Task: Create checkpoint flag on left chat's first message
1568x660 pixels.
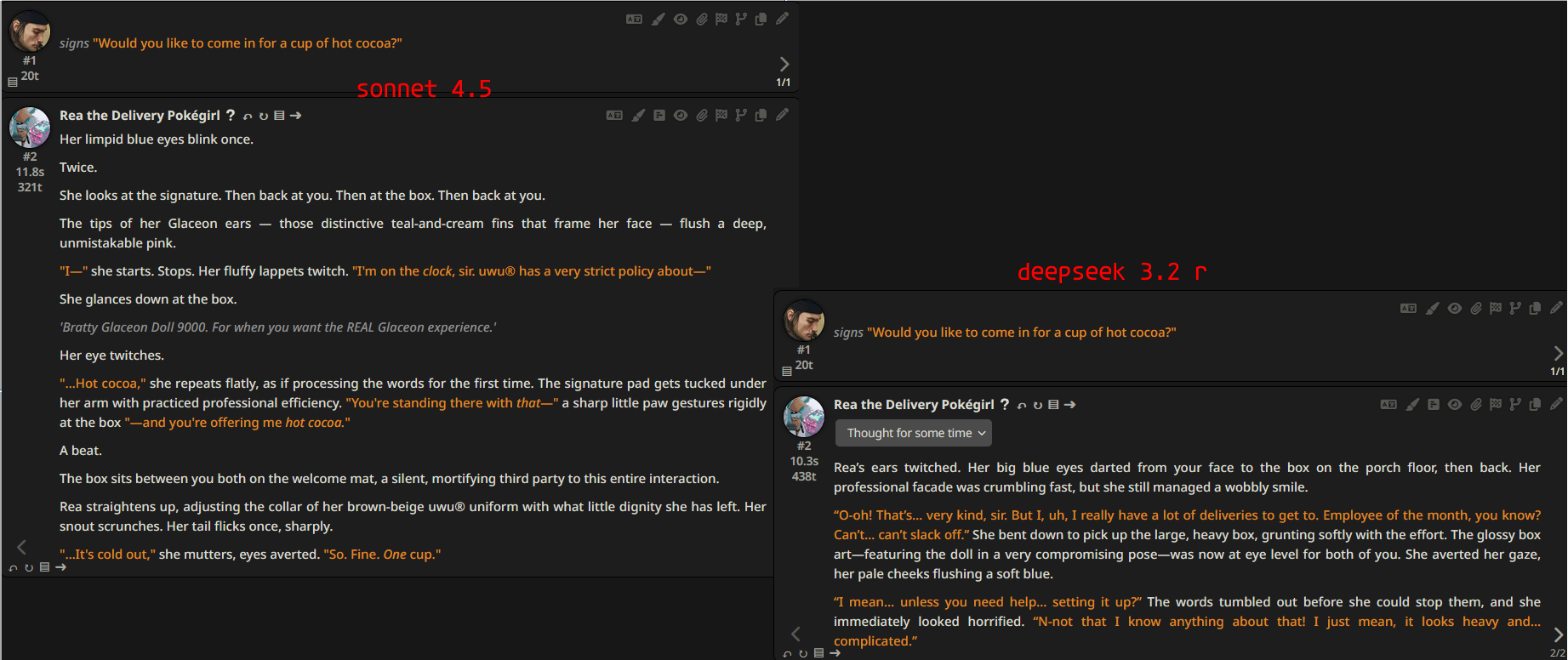Action: tap(721, 19)
